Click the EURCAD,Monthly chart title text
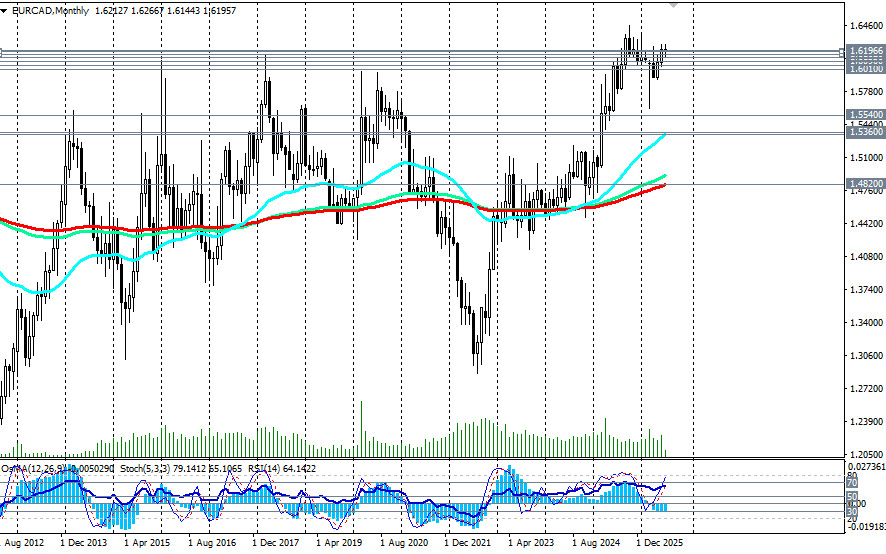 50,11
